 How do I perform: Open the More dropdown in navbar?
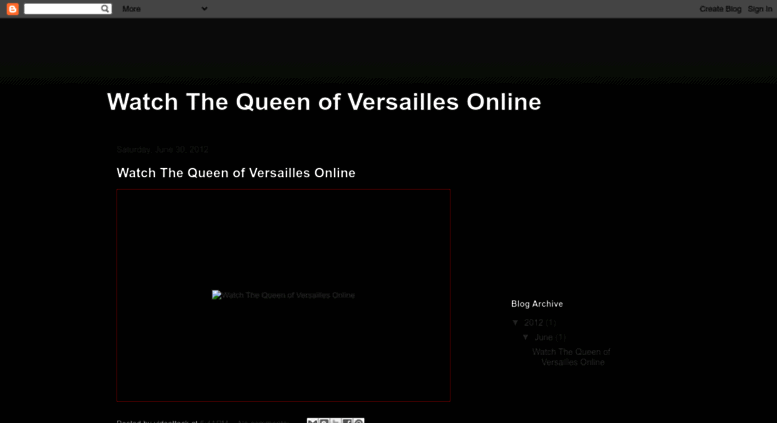pos(165,9)
